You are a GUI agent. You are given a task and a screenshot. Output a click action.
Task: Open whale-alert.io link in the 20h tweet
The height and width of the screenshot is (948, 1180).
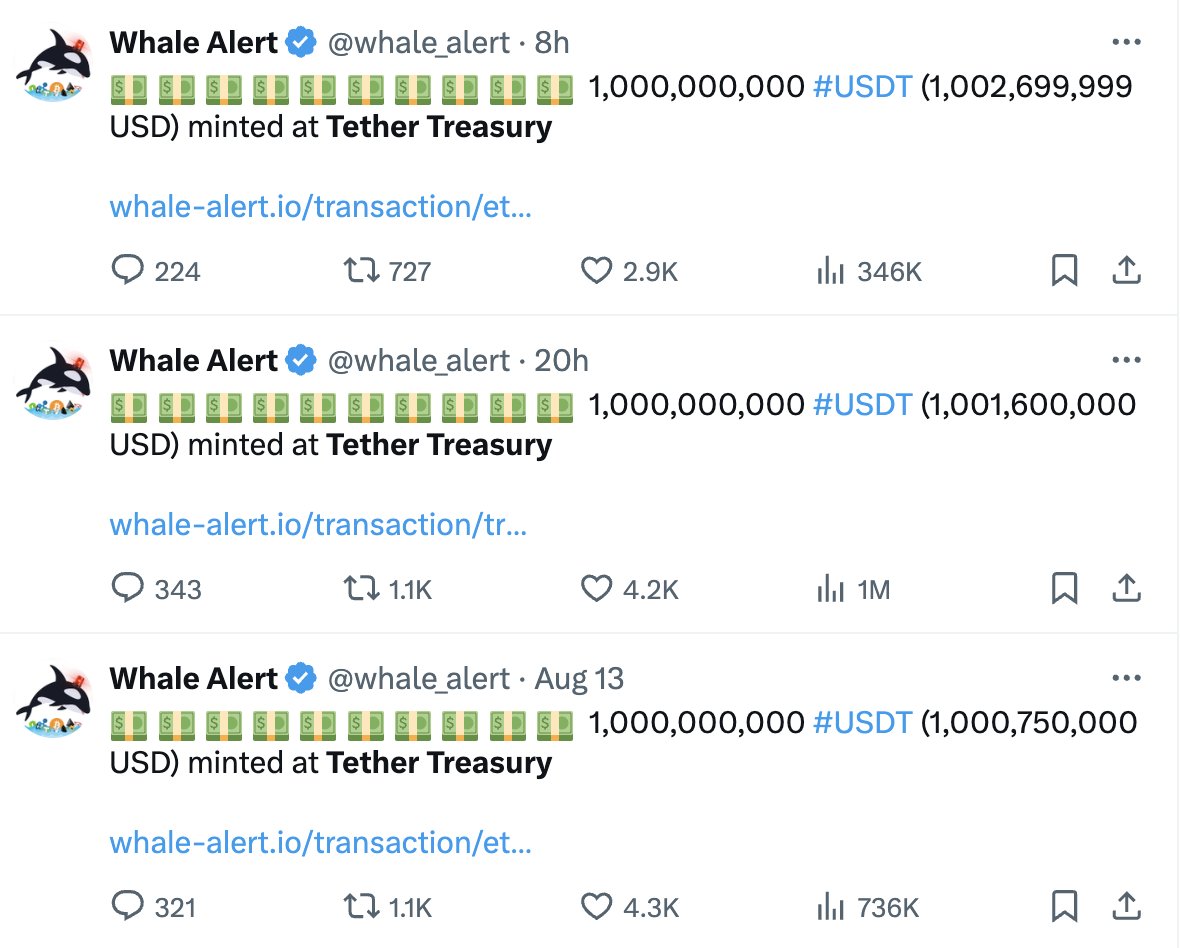point(318,525)
